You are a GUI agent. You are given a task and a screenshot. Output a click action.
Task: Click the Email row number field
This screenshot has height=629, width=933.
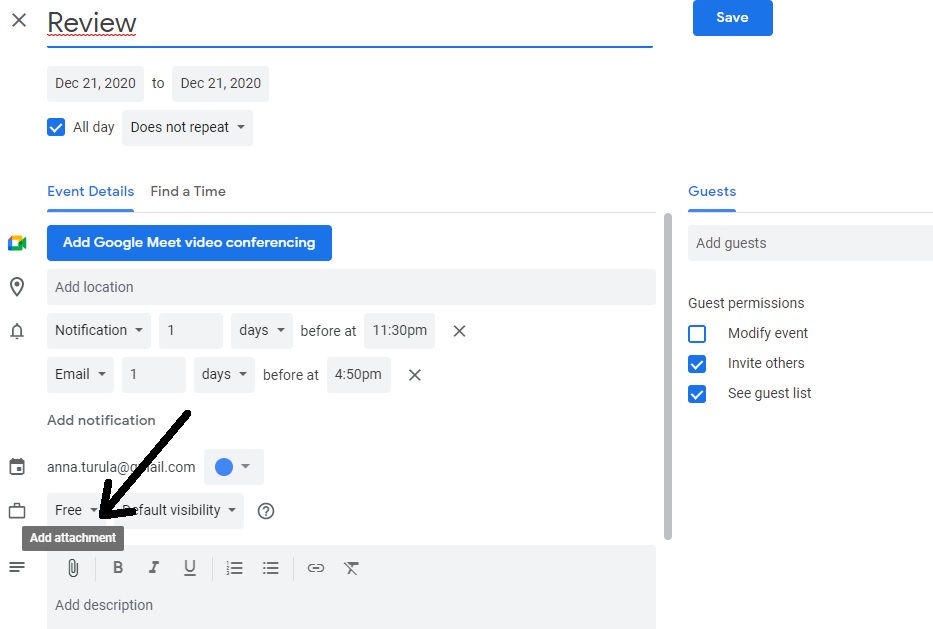pyautogui.click(x=154, y=374)
